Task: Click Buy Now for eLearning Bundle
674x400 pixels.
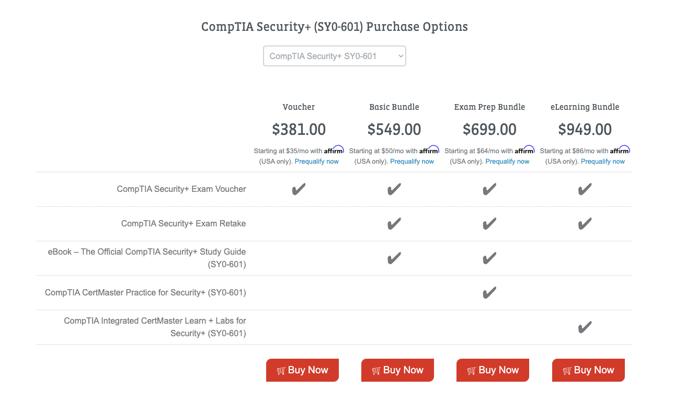Action: [588, 370]
